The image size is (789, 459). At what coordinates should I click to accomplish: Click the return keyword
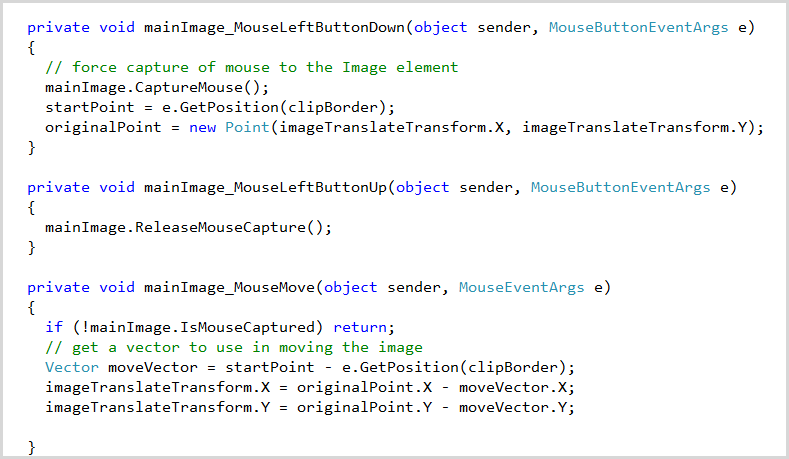click(360, 328)
